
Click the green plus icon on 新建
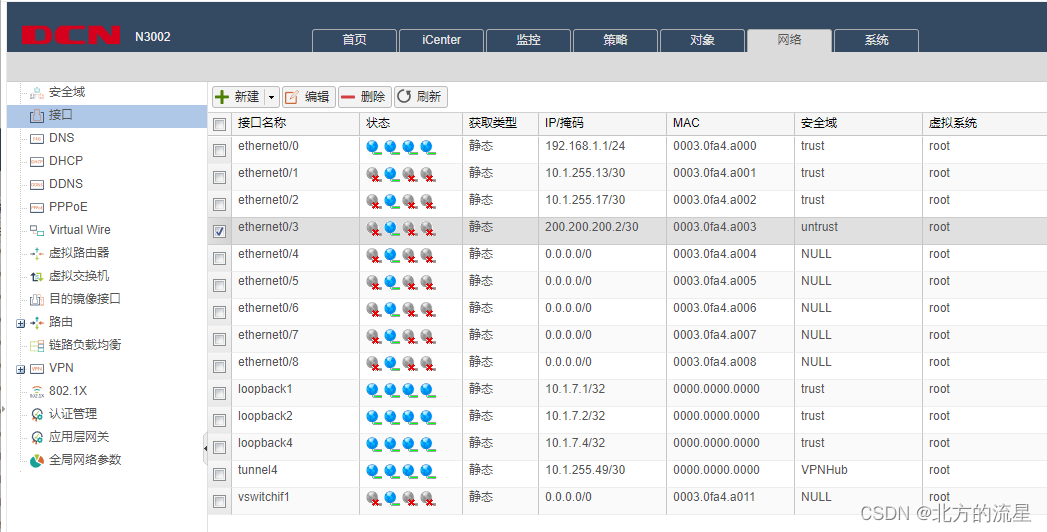point(222,97)
